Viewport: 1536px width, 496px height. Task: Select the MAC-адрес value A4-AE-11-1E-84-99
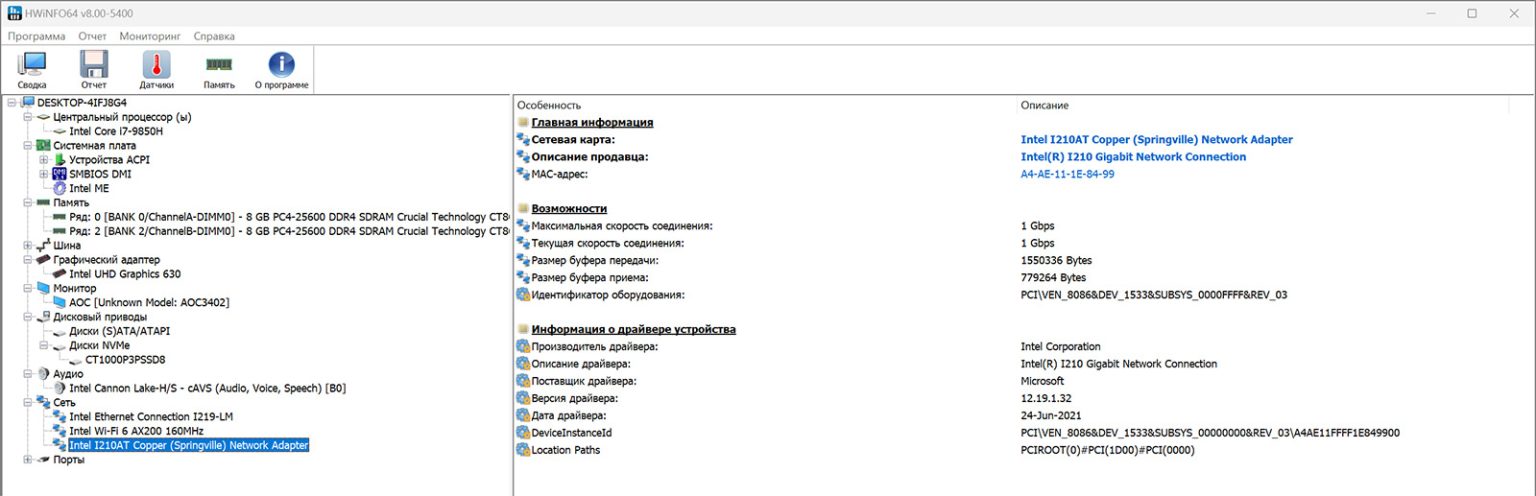[x=1067, y=174]
